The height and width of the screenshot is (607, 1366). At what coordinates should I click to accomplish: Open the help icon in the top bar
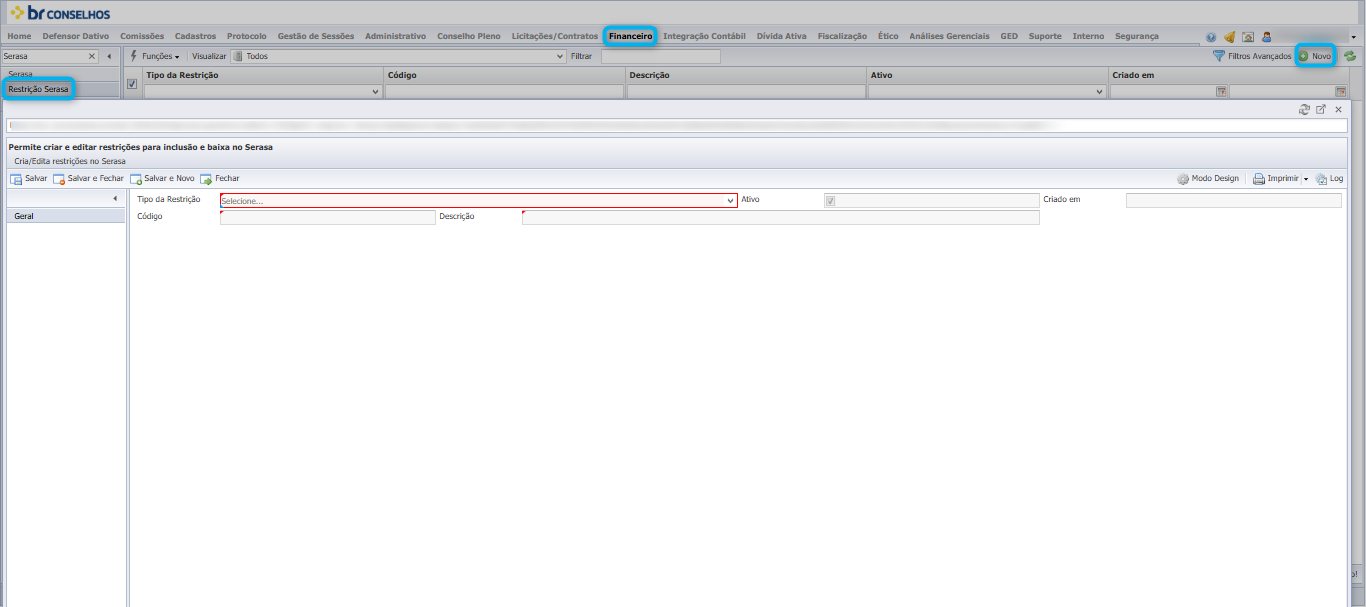(x=1211, y=37)
